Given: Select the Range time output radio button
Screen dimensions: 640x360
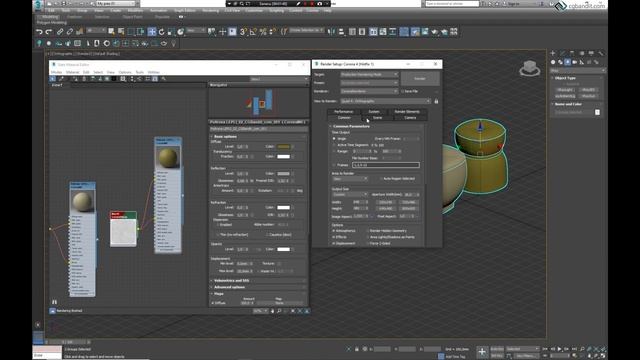Looking at the screenshot, I should point(334,151).
